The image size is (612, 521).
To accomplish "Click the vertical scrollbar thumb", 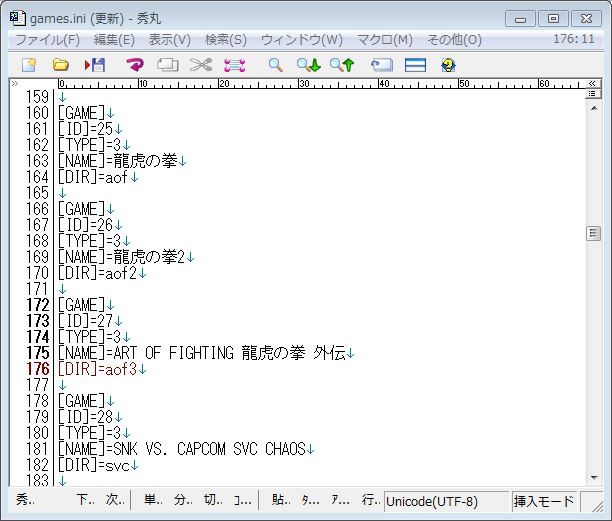I will (593, 233).
